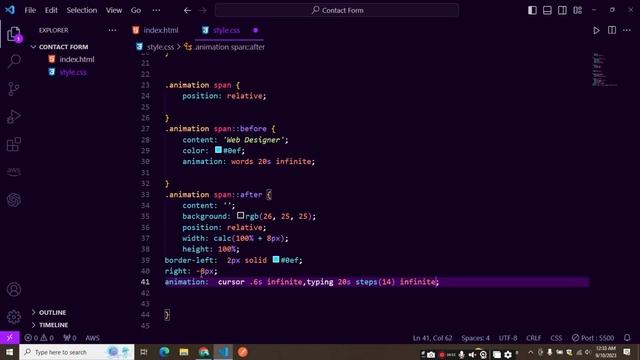The image size is (640, 360).
Task: Close the unsaved style.css tab dot
Action: click(256, 30)
